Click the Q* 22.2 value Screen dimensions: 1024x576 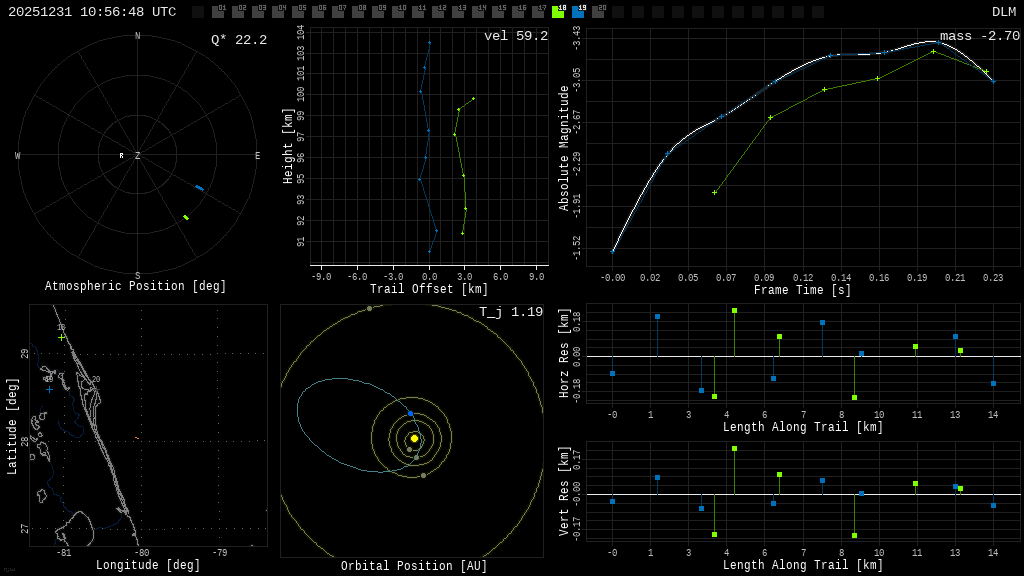tap(239, 40)
